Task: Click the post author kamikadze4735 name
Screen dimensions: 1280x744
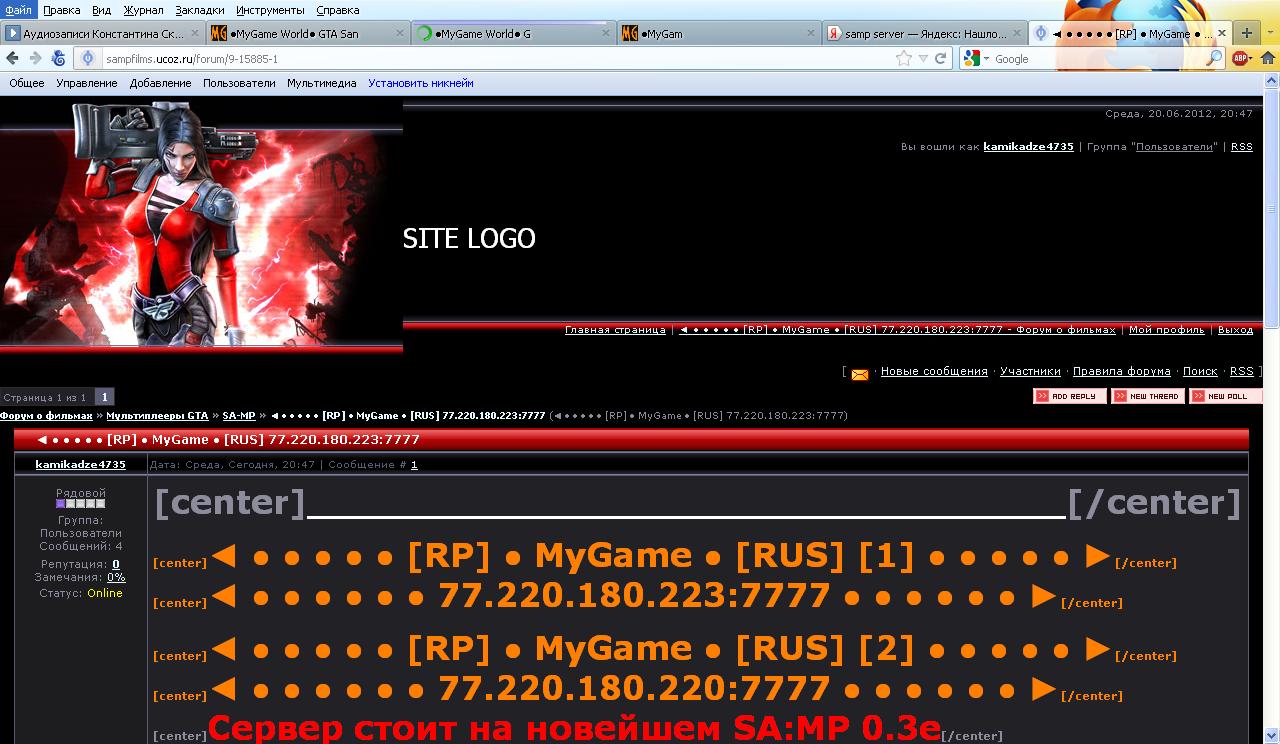Action: 80,464
